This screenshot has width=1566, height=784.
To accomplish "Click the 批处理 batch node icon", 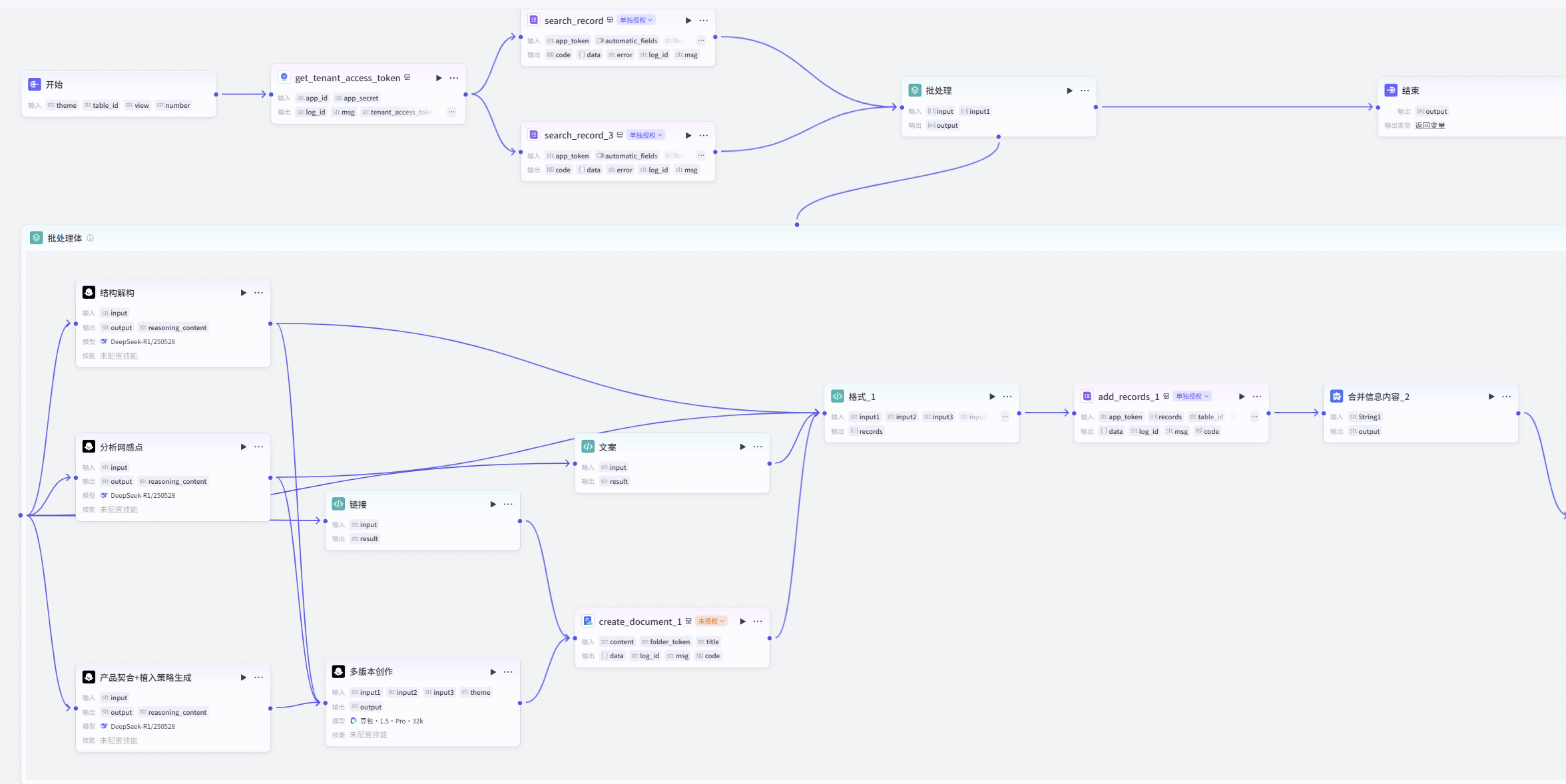I will pos(914,90).
